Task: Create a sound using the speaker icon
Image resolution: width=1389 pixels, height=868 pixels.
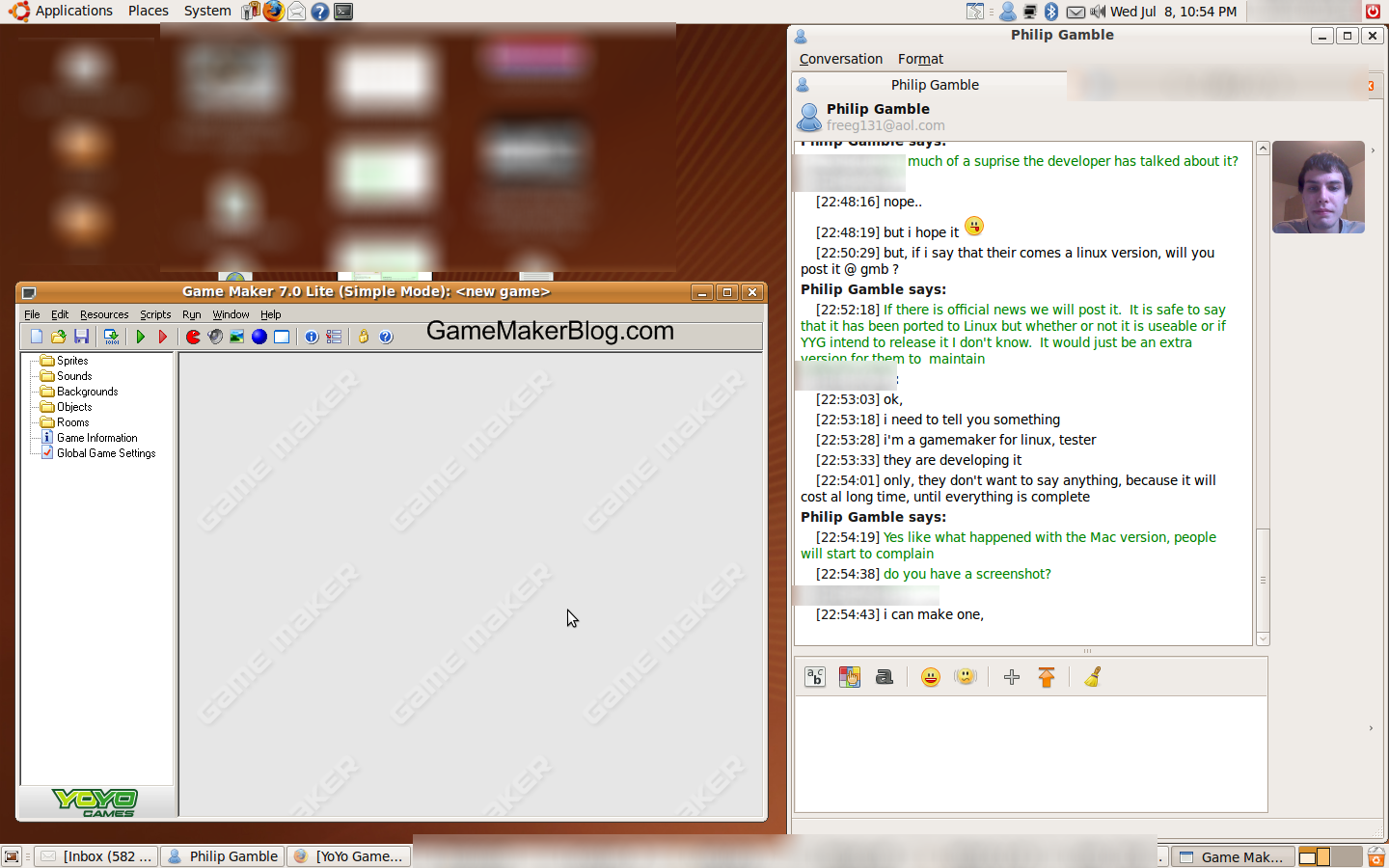Action: (x=215, y=337)
